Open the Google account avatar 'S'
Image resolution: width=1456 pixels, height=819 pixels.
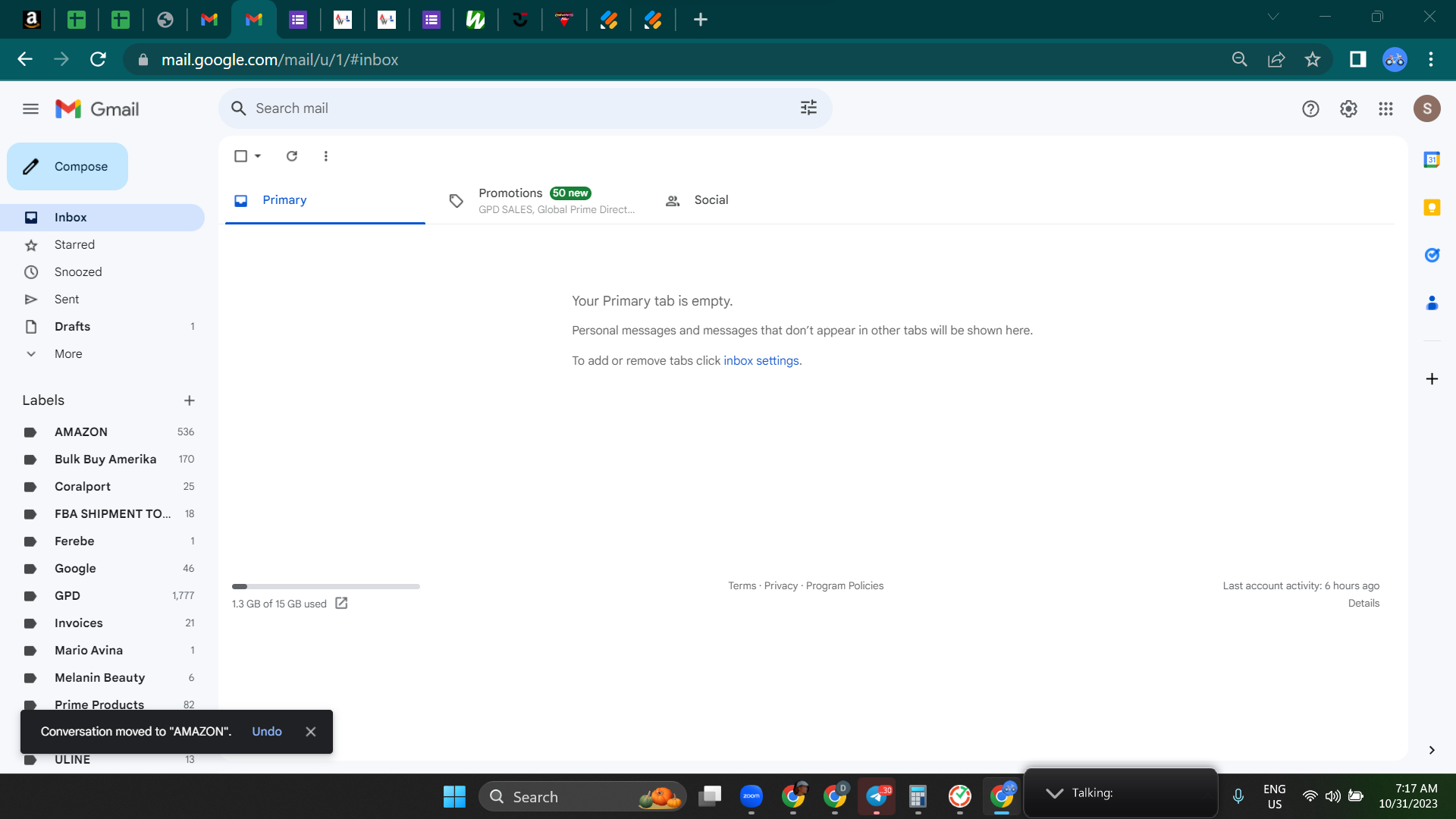coord(1427,109)
